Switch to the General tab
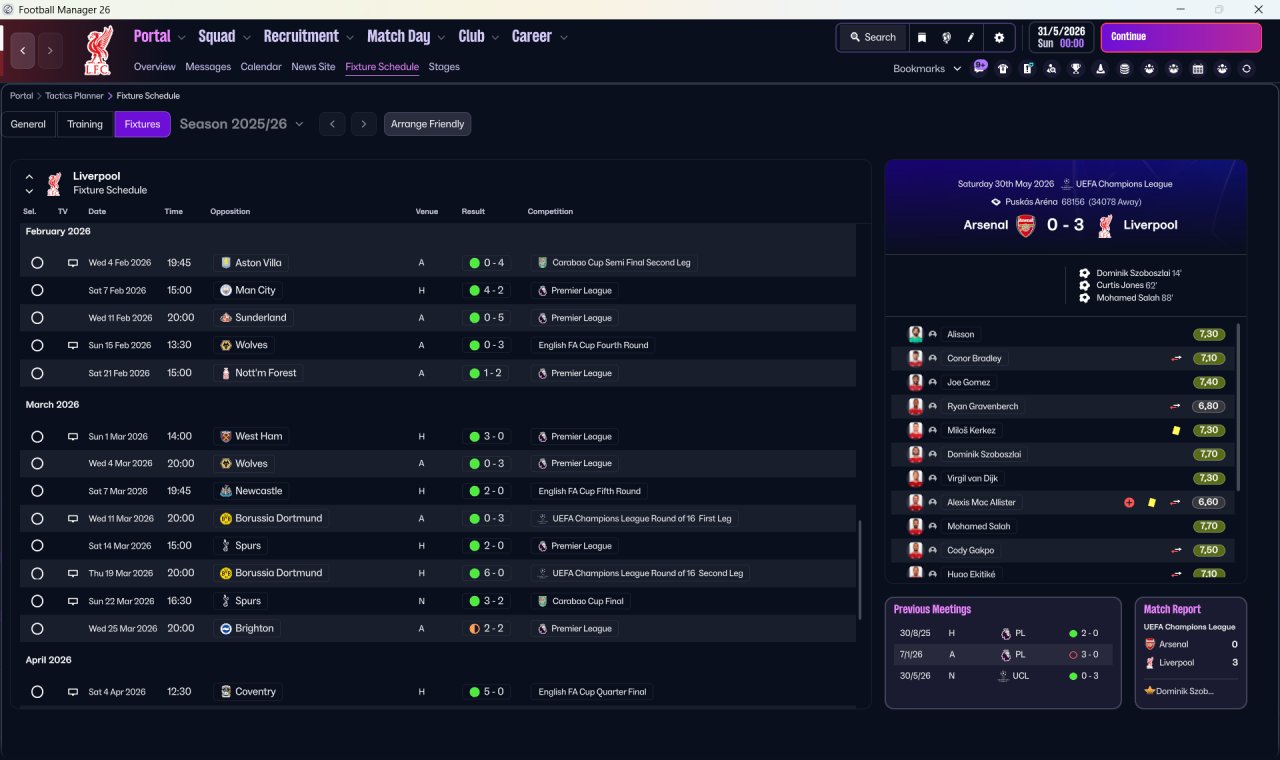The width and height of the screenshot is (1280, 760). (x=28, y=124)
